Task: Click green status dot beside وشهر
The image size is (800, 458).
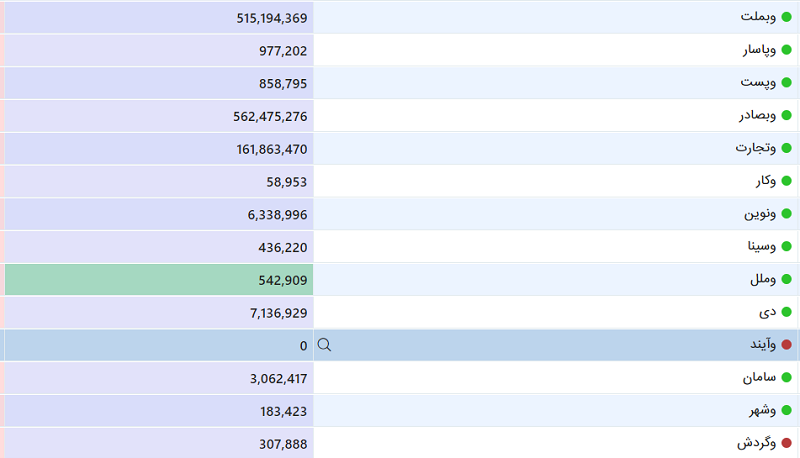Action: click(x=786, y=411)
